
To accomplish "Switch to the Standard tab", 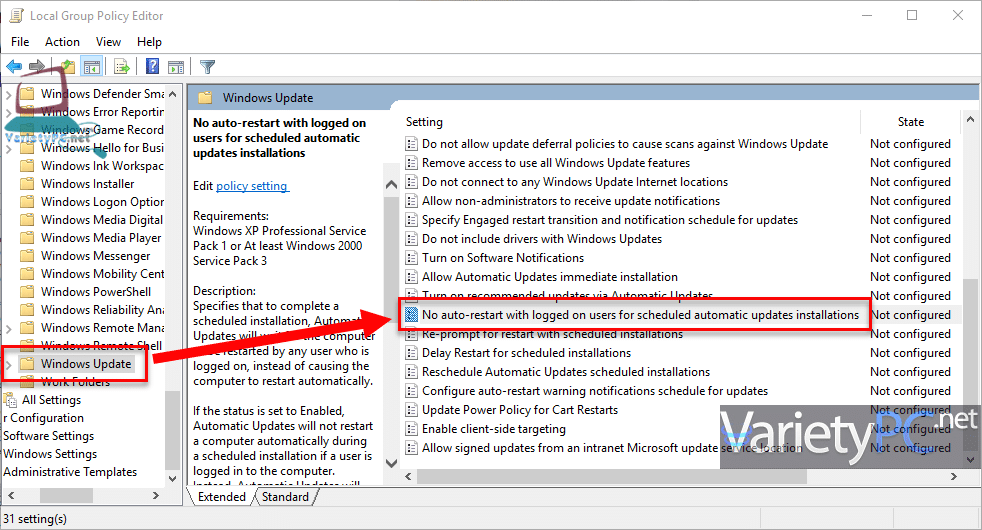I will 285,497.
